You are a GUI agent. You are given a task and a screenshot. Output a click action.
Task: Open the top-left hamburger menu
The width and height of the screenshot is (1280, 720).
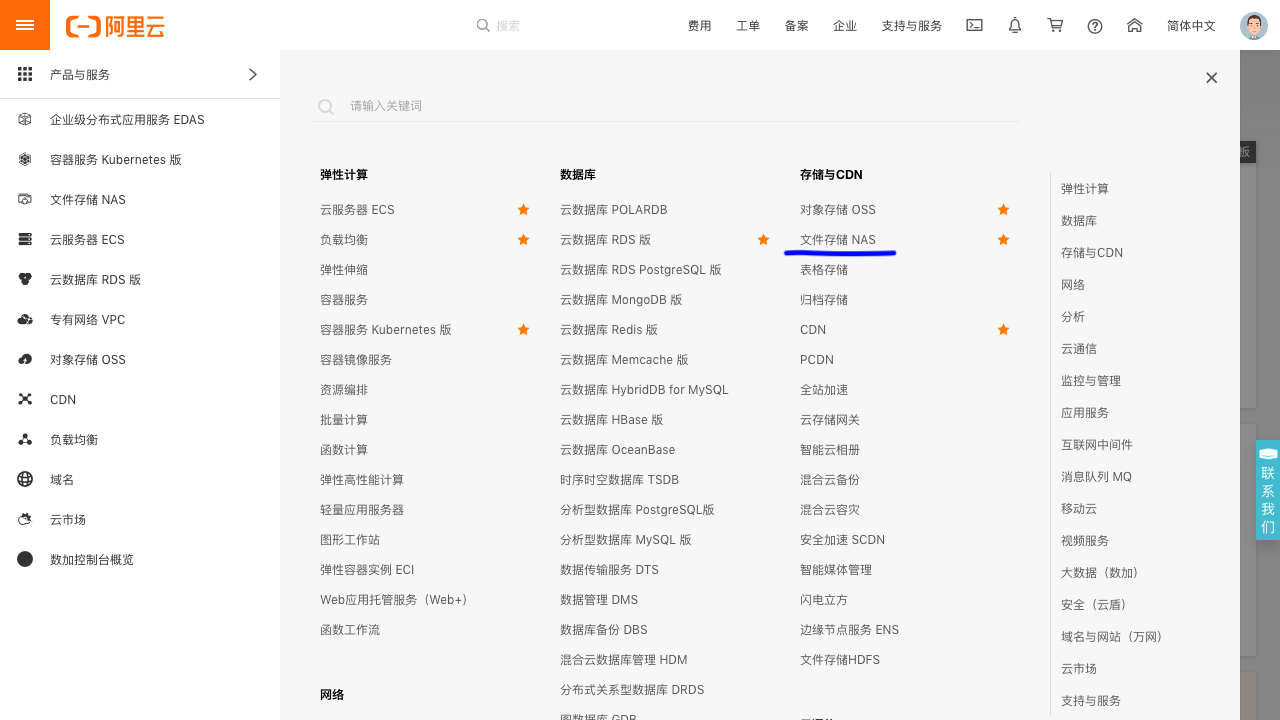24,24
